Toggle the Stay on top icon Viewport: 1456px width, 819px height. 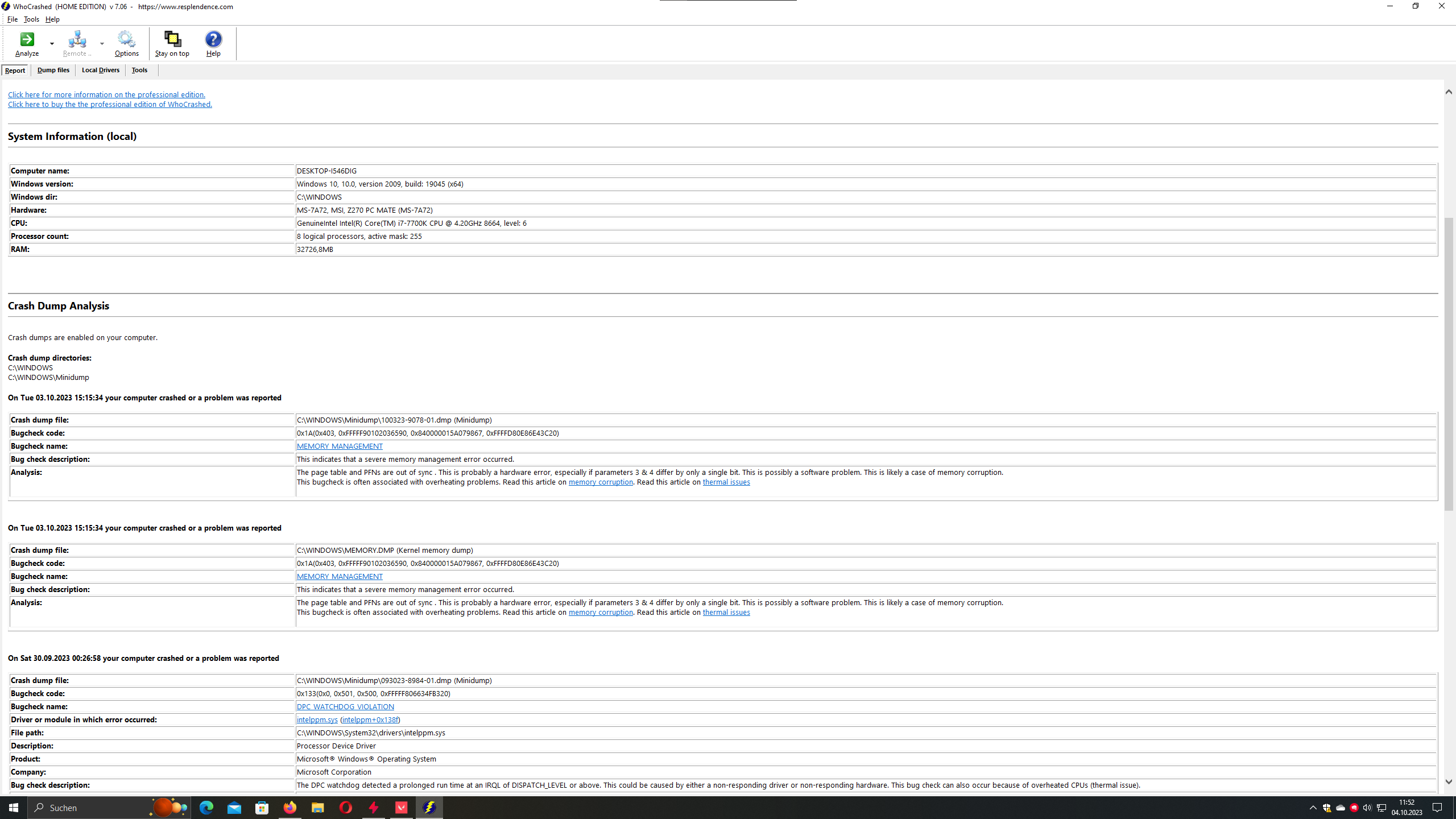[172, 39]
